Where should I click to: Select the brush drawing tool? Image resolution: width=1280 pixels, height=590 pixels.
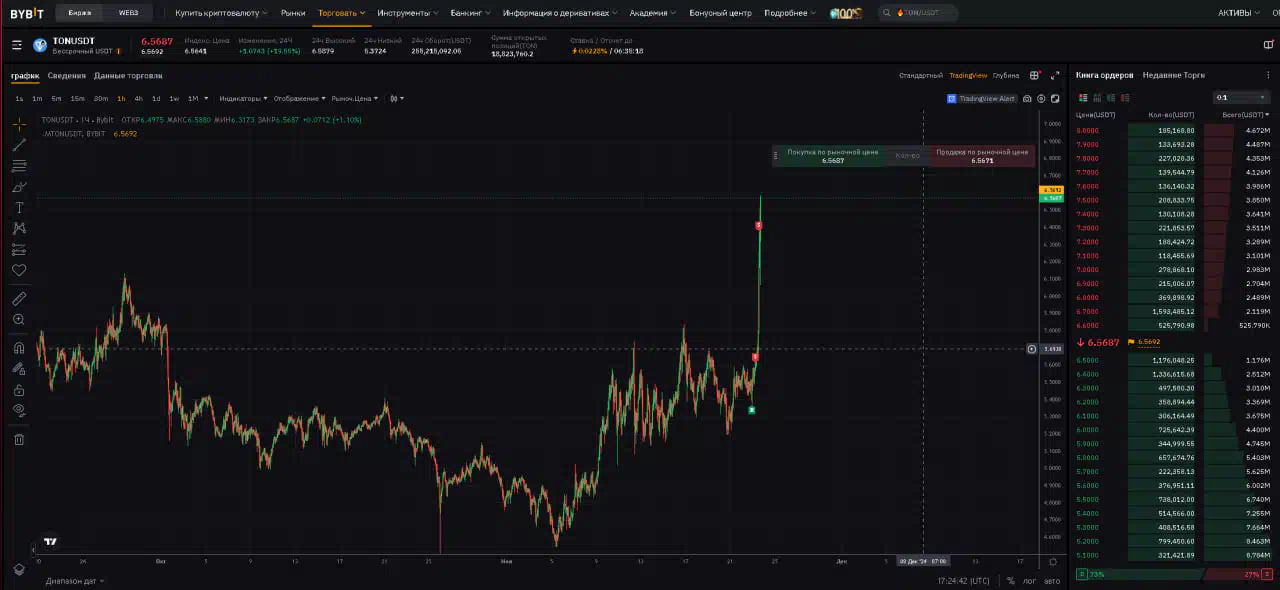pyautogui.click(x=19, y=187)
